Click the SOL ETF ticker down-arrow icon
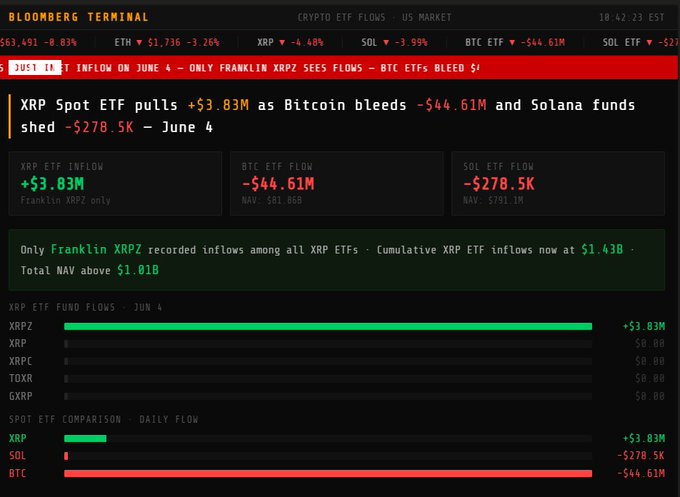The width and height of the screenshot is (680, 497). [x=649, y=43]
